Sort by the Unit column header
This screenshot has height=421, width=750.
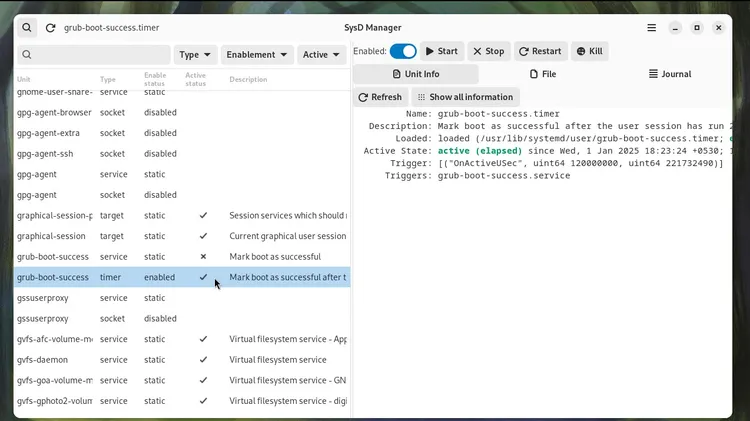click(23, 79)
